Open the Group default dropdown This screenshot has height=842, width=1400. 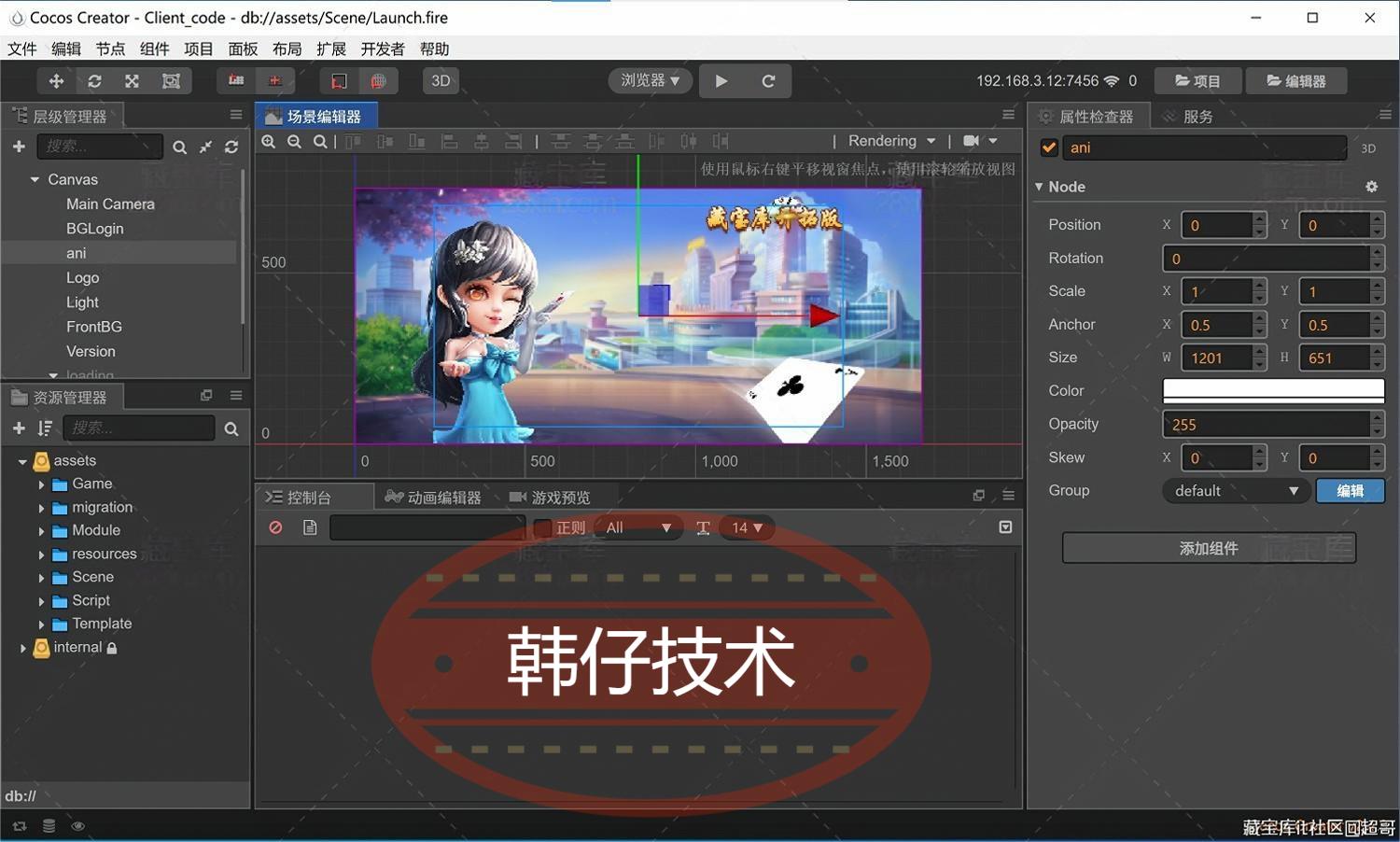click(x=1235, y=491)
